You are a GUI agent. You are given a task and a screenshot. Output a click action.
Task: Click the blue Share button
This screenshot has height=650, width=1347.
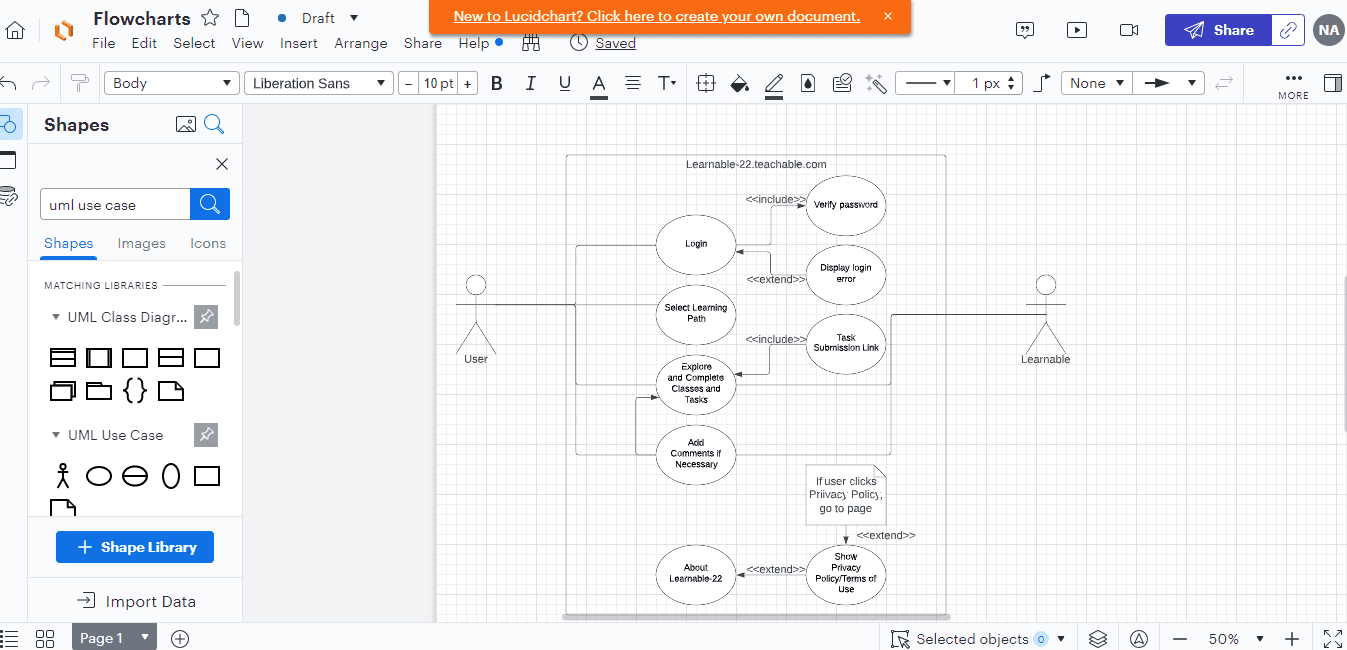[1218, 30]
